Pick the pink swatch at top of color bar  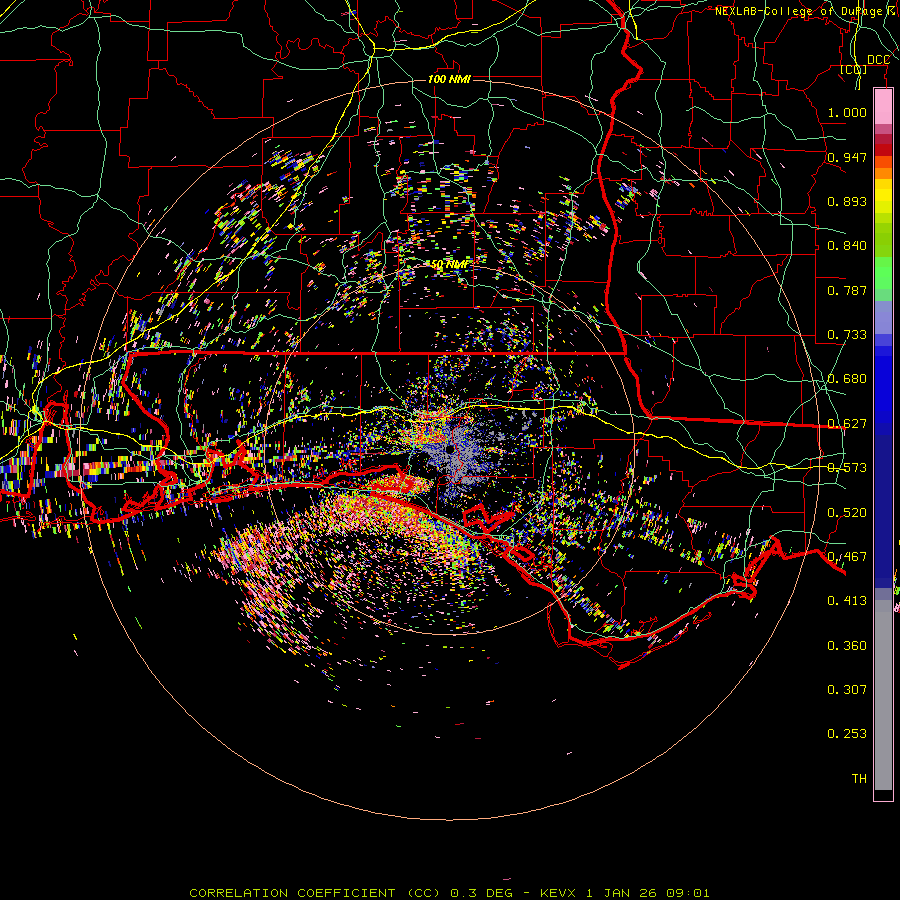coord(883,106)
